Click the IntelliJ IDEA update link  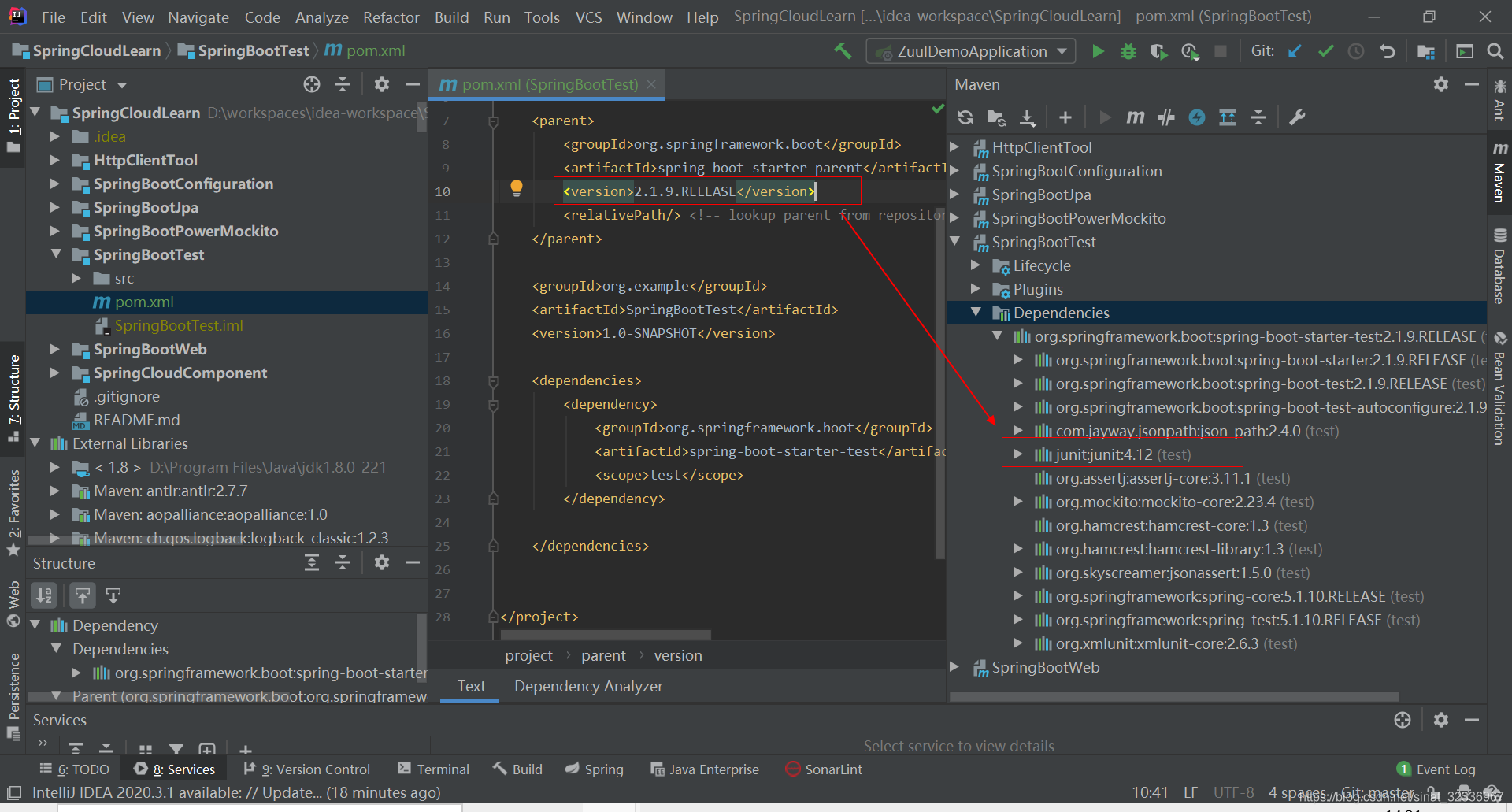pos(236,792)
